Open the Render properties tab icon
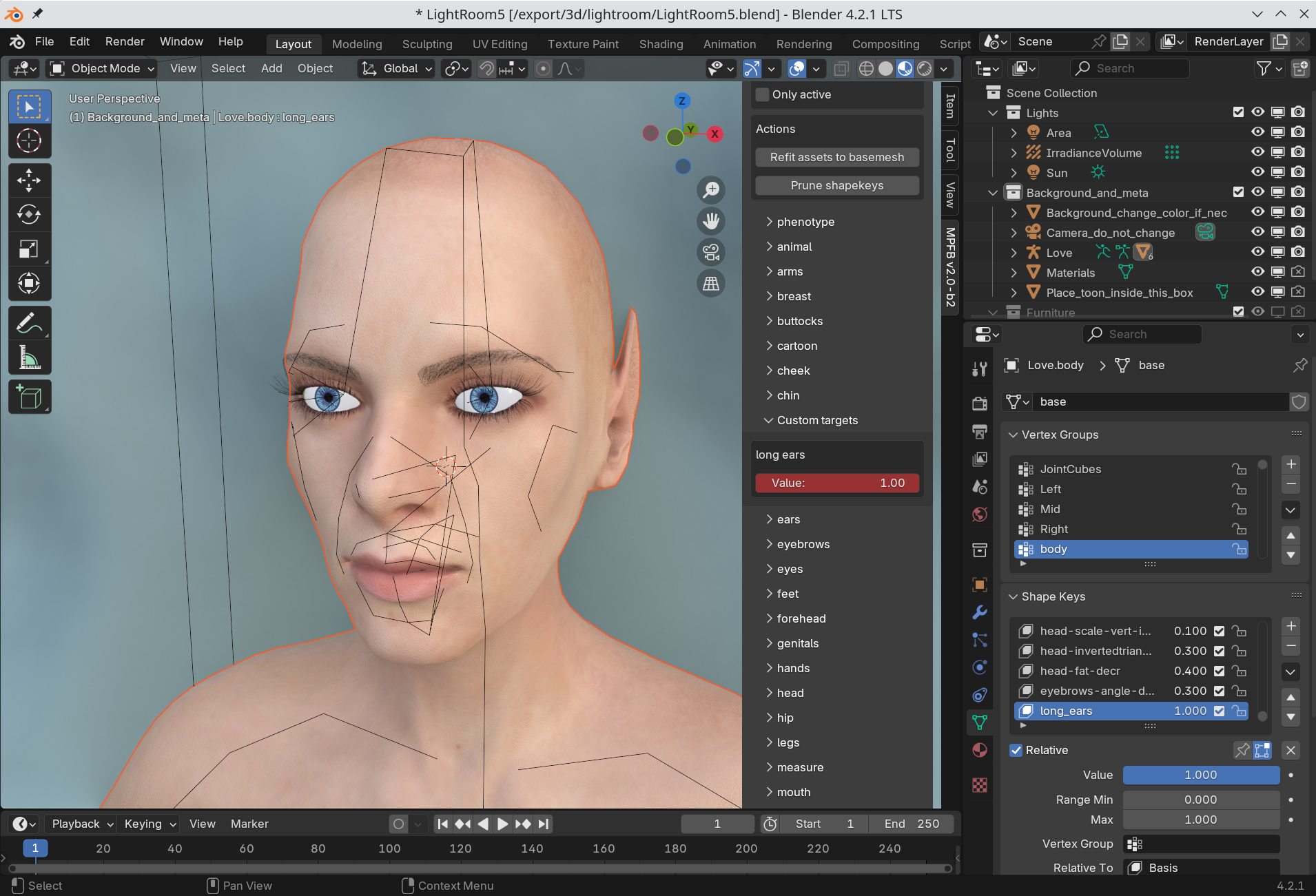The image size is (1316, 896). 980,404
